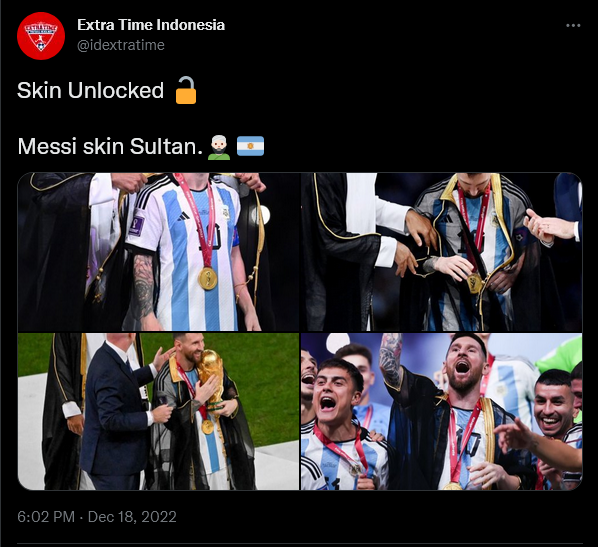Click the Extra Time Indonesia display name
The width and height of the screenshot is (598, 547).
point(151,25)
